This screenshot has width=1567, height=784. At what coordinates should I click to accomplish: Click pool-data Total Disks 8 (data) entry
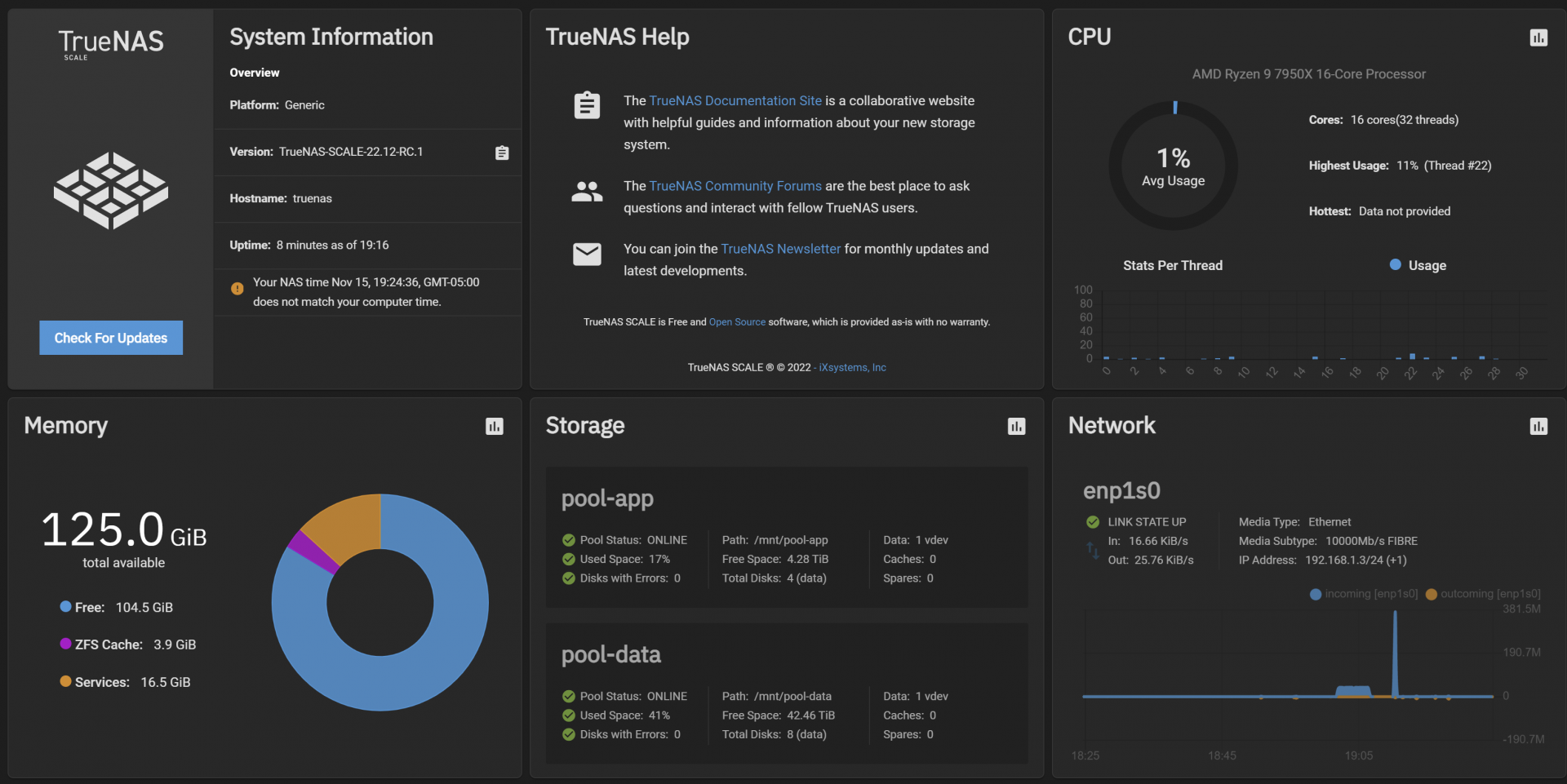[x=775, y=734]
